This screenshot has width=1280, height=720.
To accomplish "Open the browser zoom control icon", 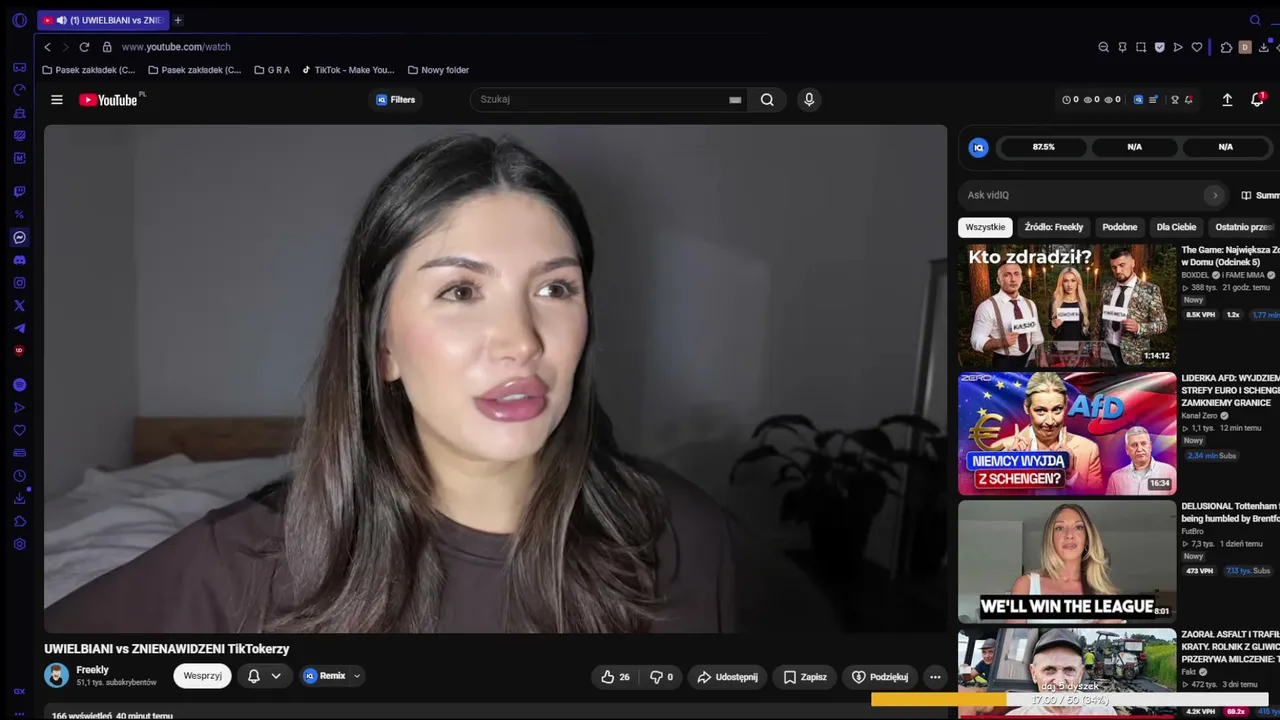I will point(1104,47).
